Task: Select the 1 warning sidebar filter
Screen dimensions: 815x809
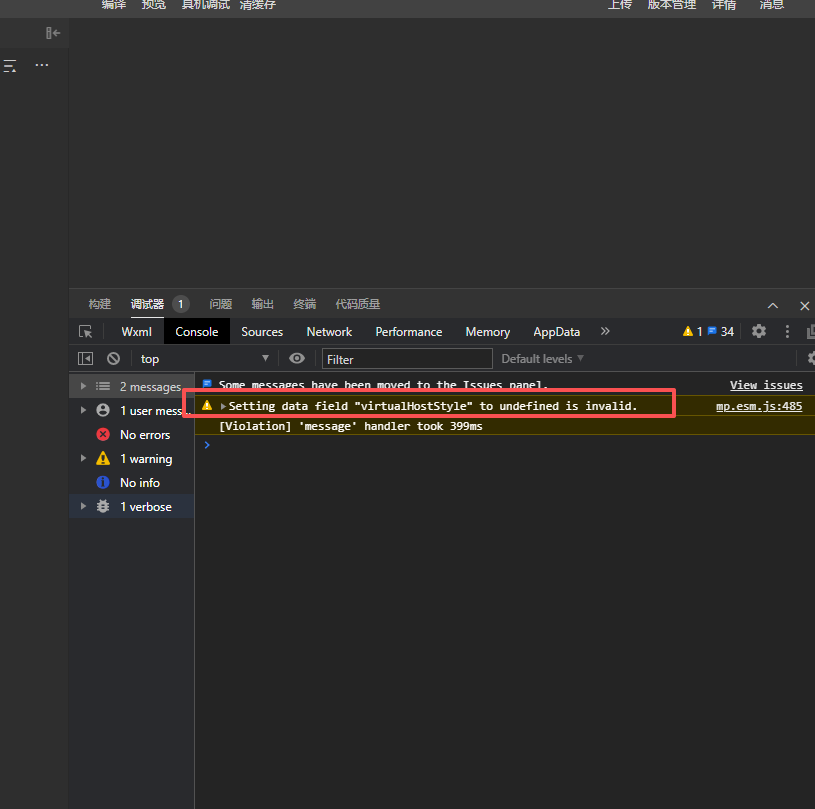Action: coord(146,459)
